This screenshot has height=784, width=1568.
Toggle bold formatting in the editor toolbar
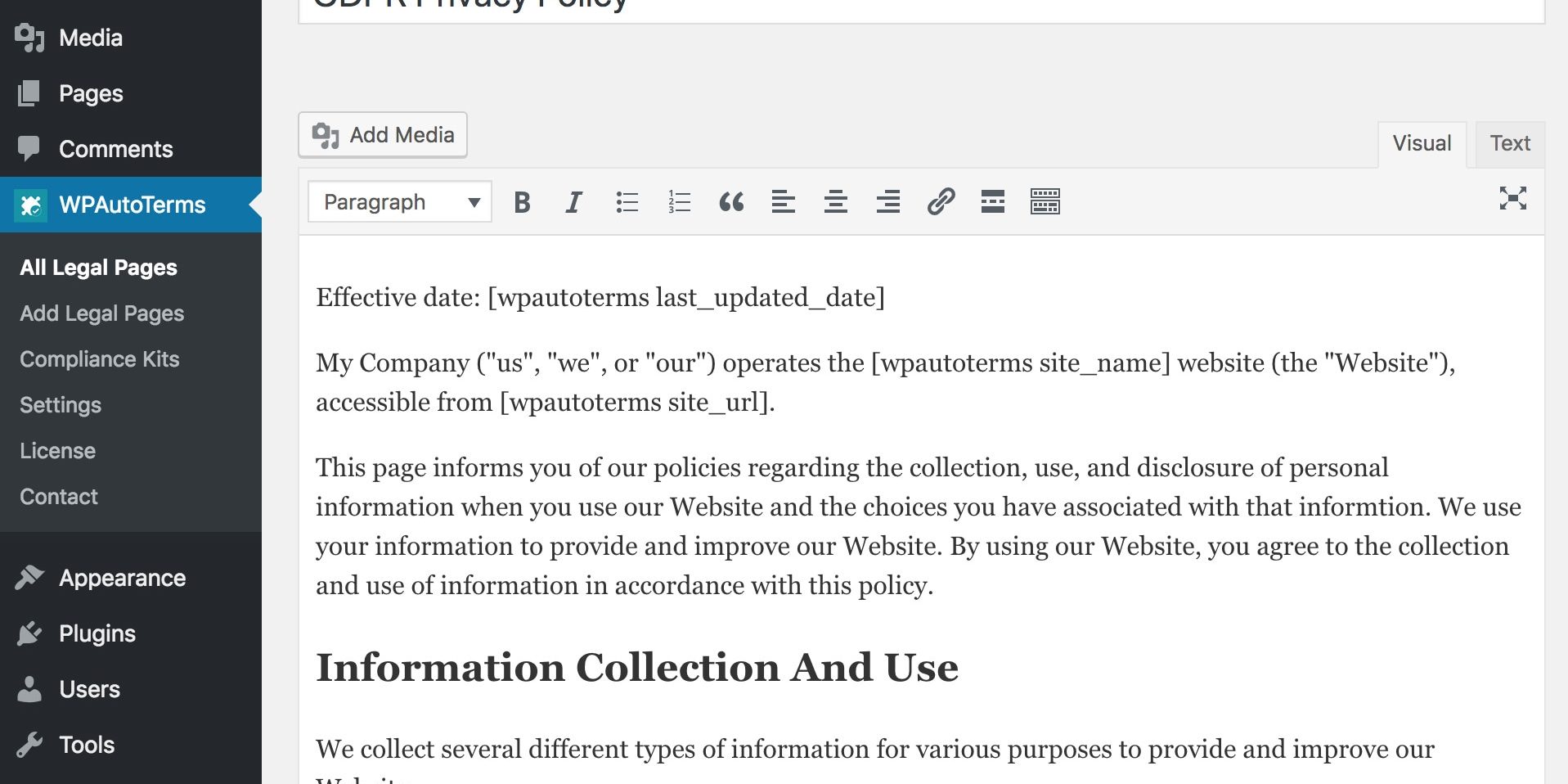pyautogui.click(x=522, y=202)
